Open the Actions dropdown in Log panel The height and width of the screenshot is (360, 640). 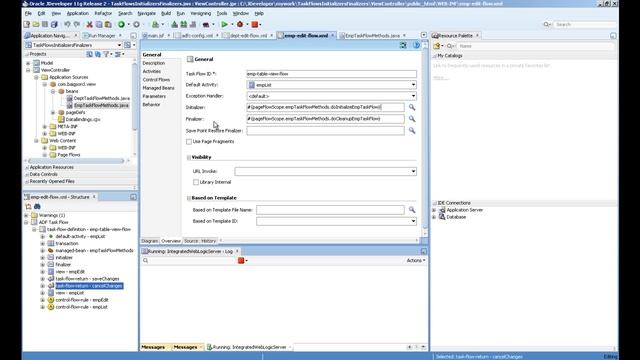(416, 260)
